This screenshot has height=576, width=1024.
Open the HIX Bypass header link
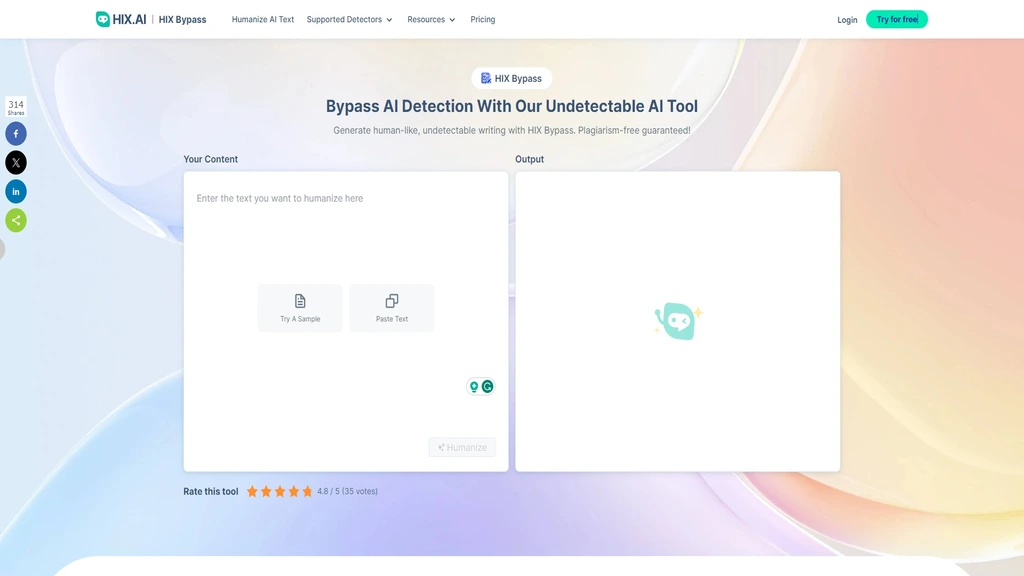[x=182, y=20]
